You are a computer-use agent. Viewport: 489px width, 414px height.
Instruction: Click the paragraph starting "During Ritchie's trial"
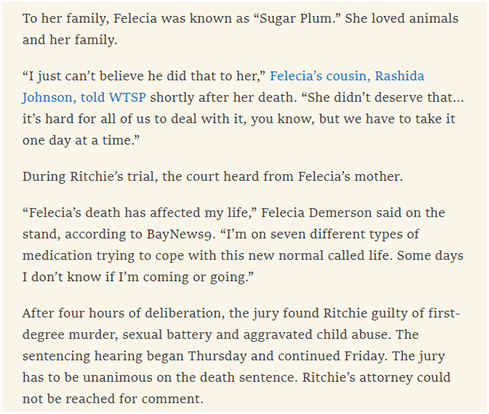point(213,176)
